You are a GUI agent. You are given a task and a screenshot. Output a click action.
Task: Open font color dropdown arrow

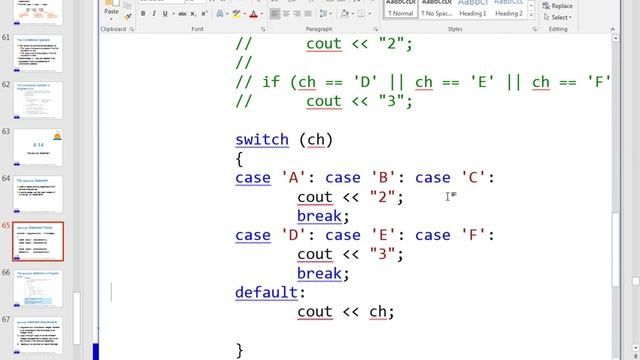261,14
